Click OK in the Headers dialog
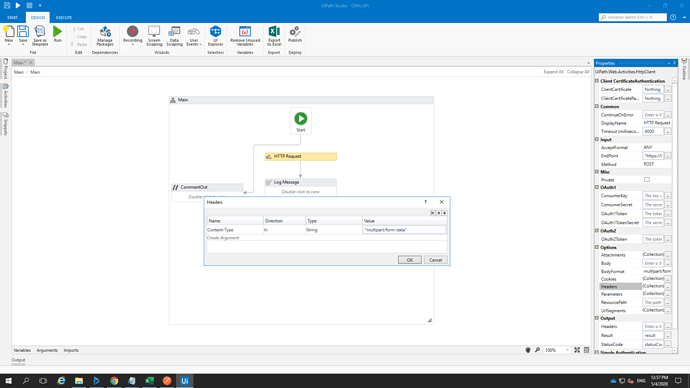 [410, 260]
